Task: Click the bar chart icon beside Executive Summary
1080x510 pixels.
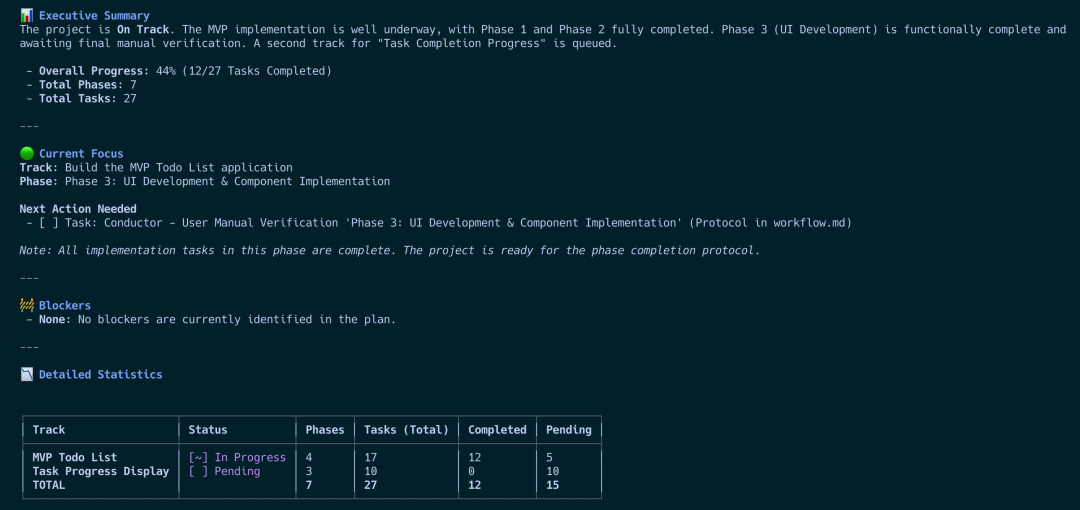Action: (27, 15)
